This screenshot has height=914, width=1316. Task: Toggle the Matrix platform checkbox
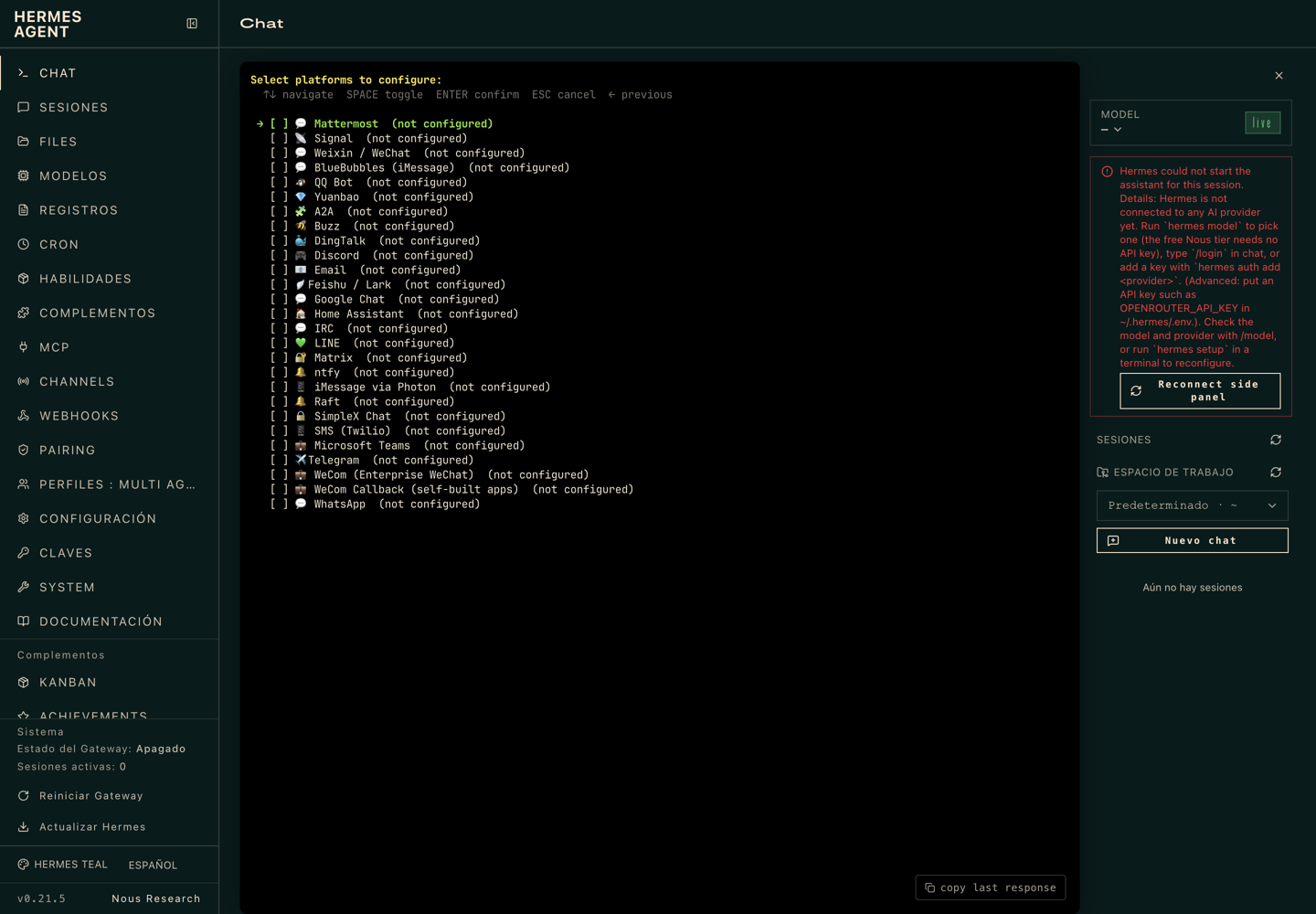click(279, 358)
